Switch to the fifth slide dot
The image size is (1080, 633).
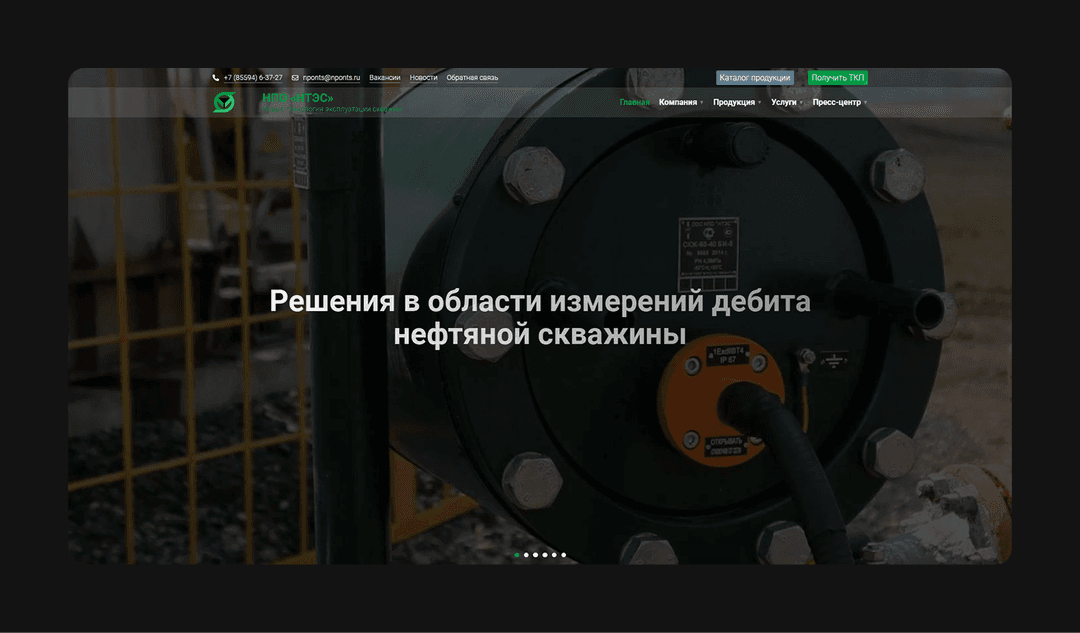click(554, 554)
